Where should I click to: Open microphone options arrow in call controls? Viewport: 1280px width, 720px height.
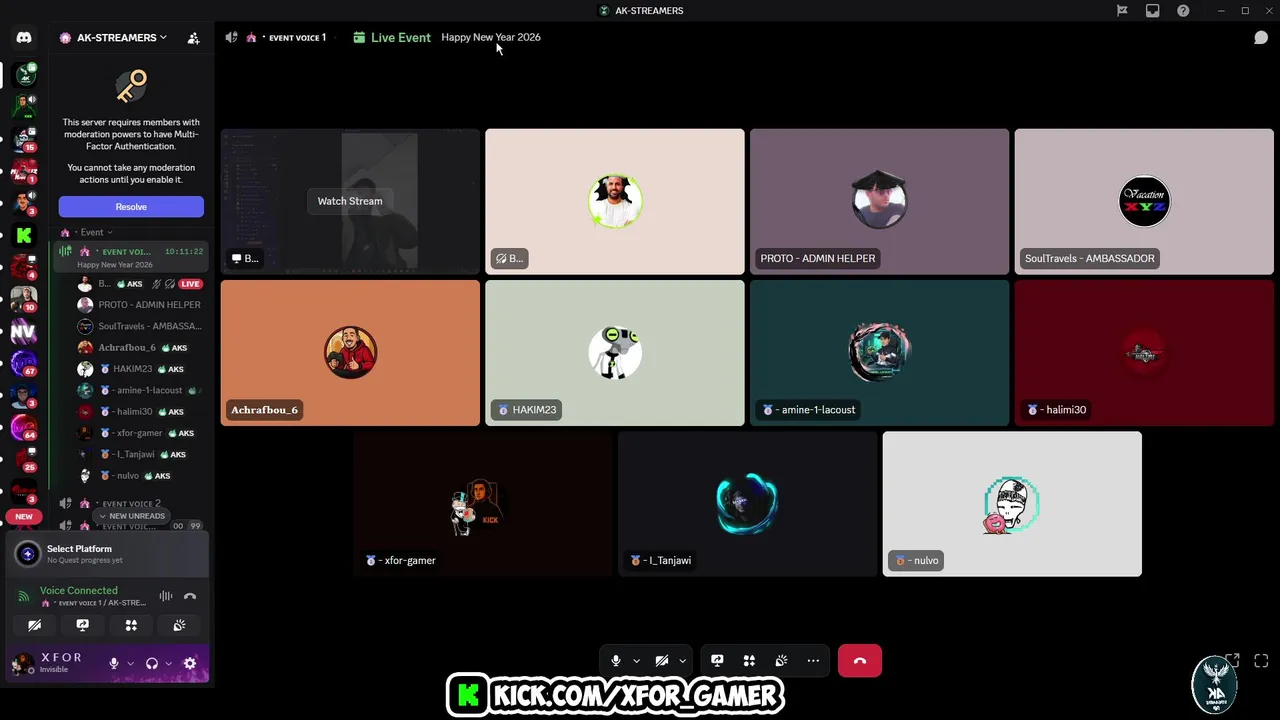tap(636, 661)
